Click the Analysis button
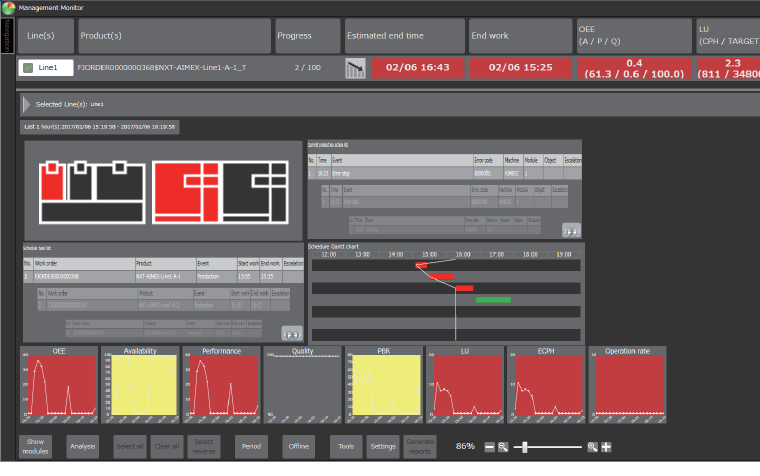The height and width of the screenshot is (476, 760). [x=82, y=446]
